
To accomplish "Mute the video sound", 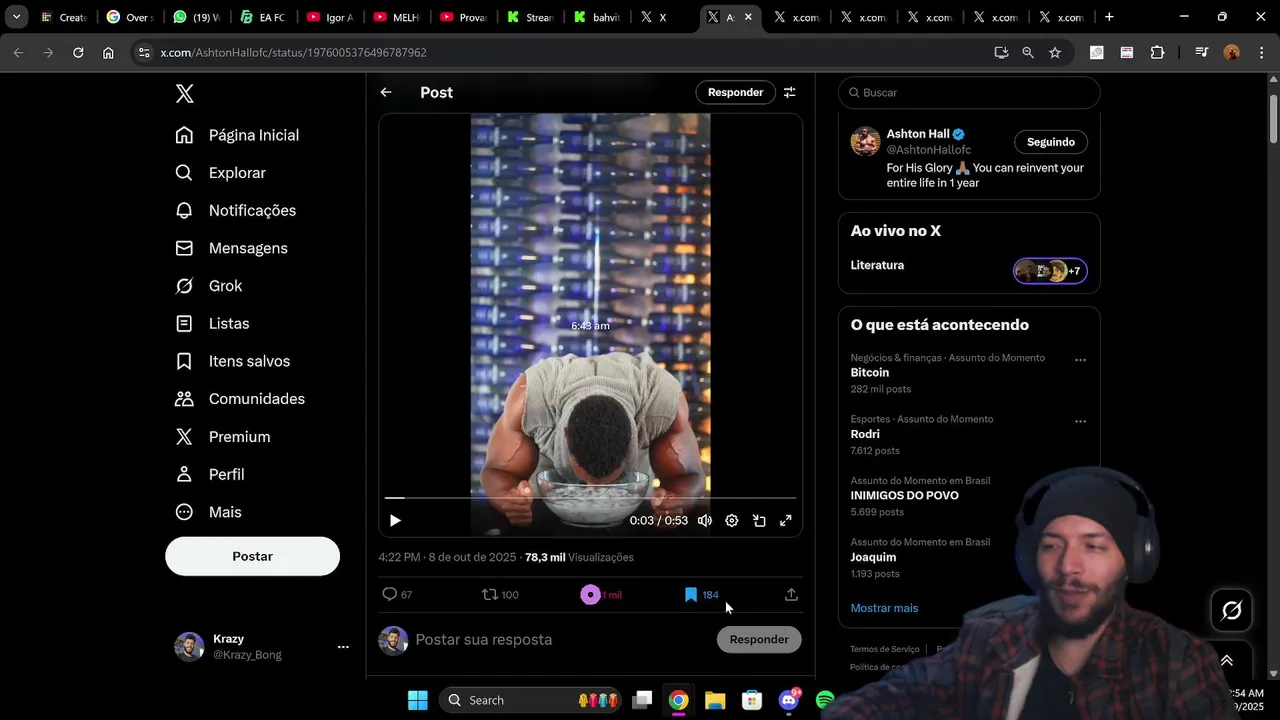I will [x=705, y=521].
